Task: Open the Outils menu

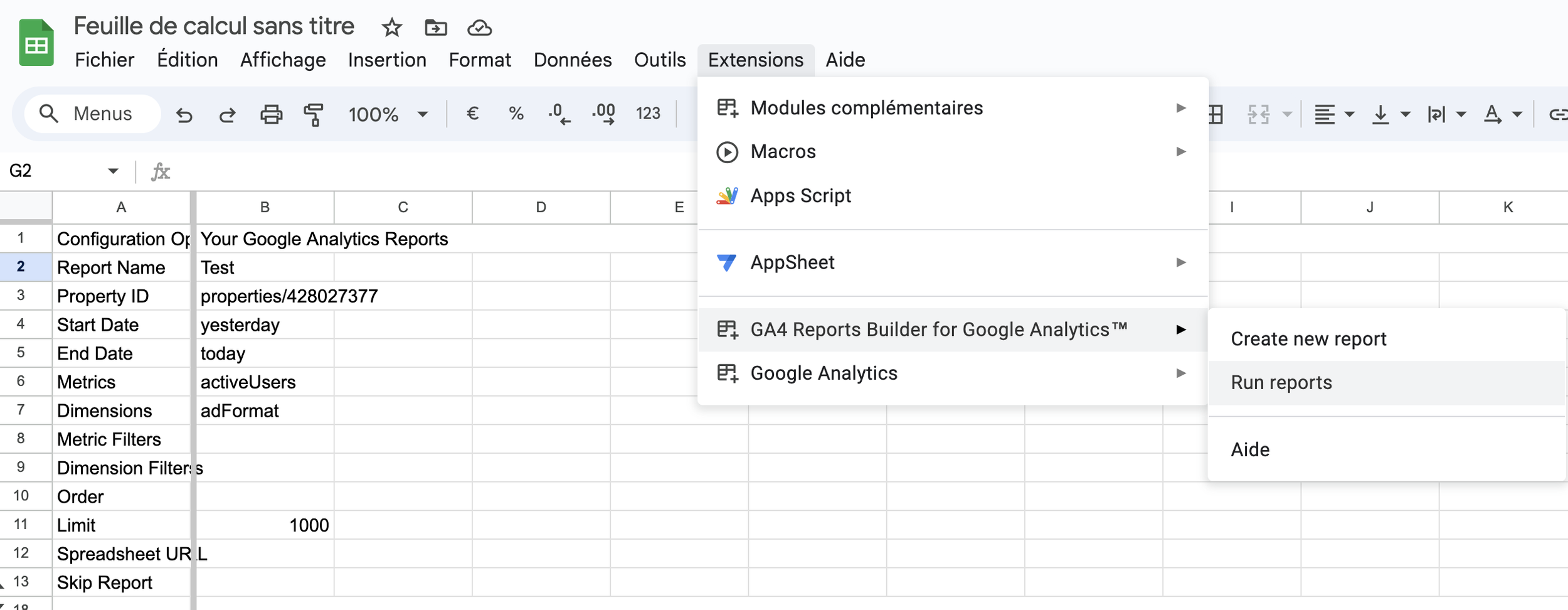Action: click(x=660, y=60)
